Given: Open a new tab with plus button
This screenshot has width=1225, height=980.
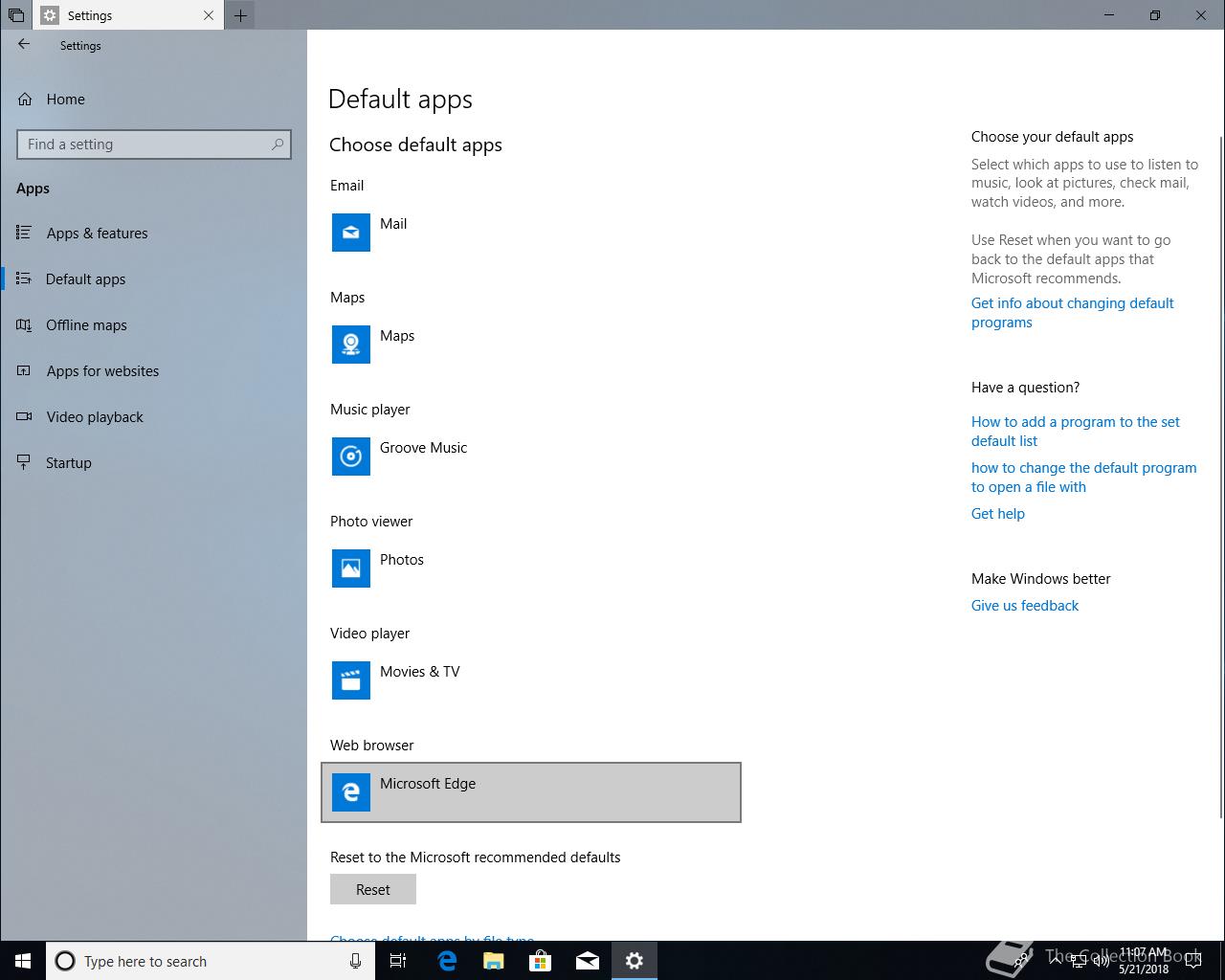Looking at the screenshot, I should coord(240,15).
